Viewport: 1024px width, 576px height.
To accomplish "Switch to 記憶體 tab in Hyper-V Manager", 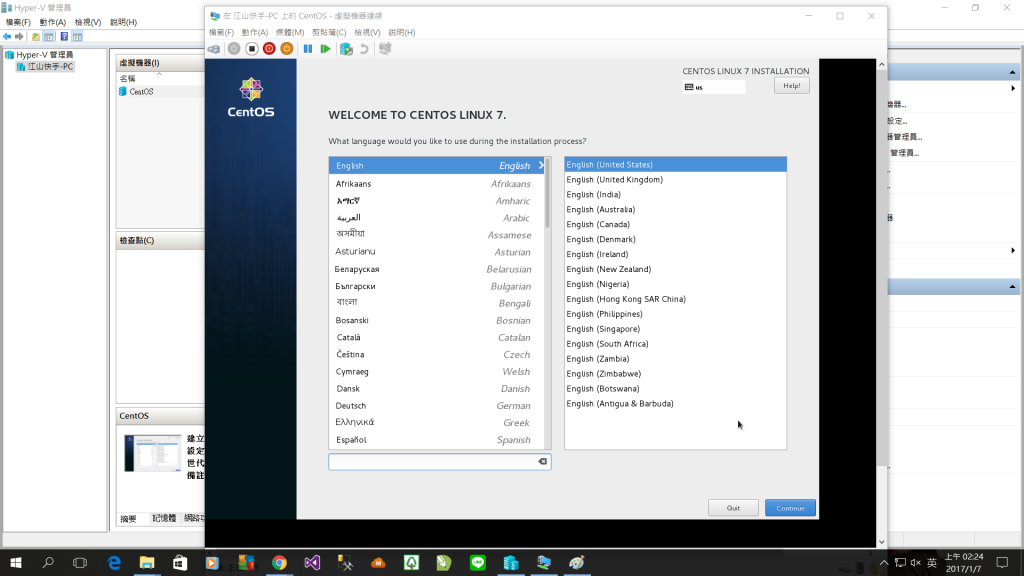I will tap(164, 519).
